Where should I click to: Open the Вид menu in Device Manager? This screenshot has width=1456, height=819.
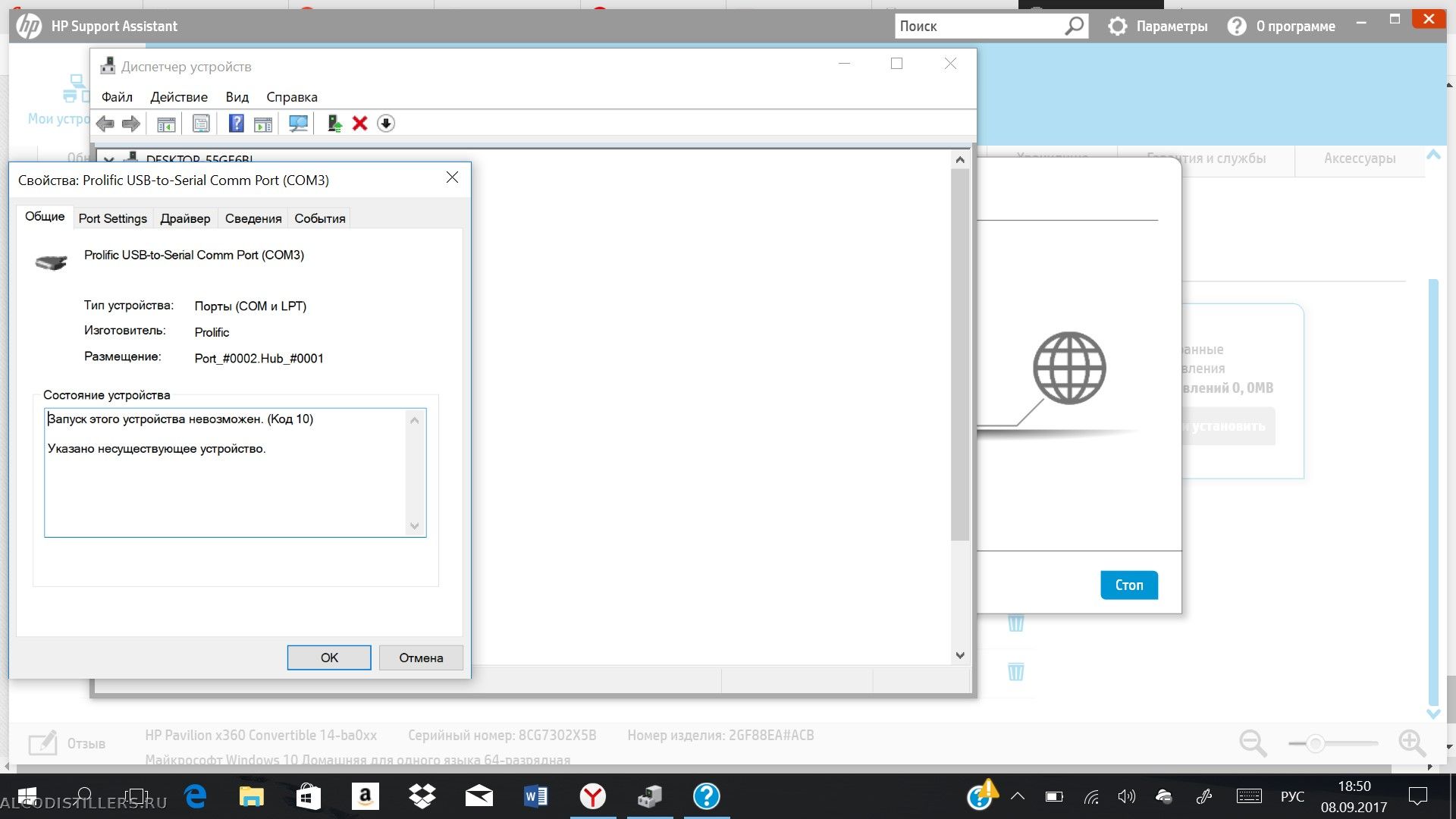pyautogui.click(x=237, y=97)
